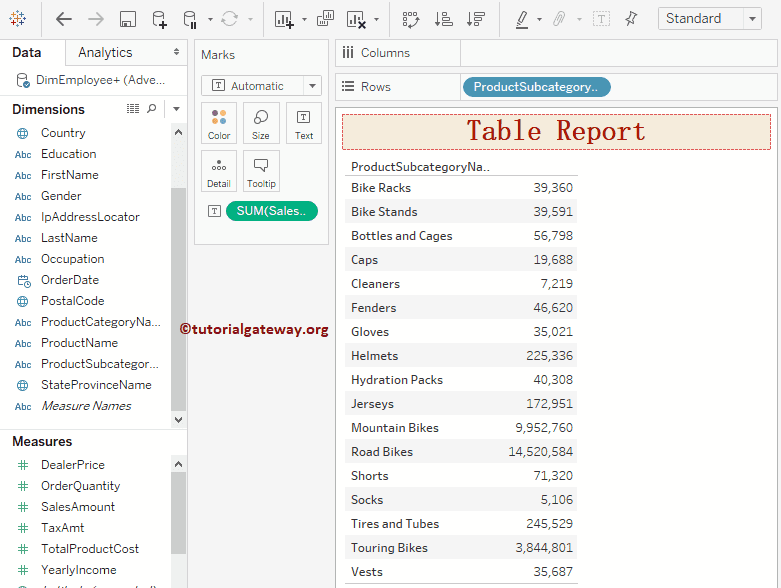Click the find field magnifier in Dimensions

(152, 108)
